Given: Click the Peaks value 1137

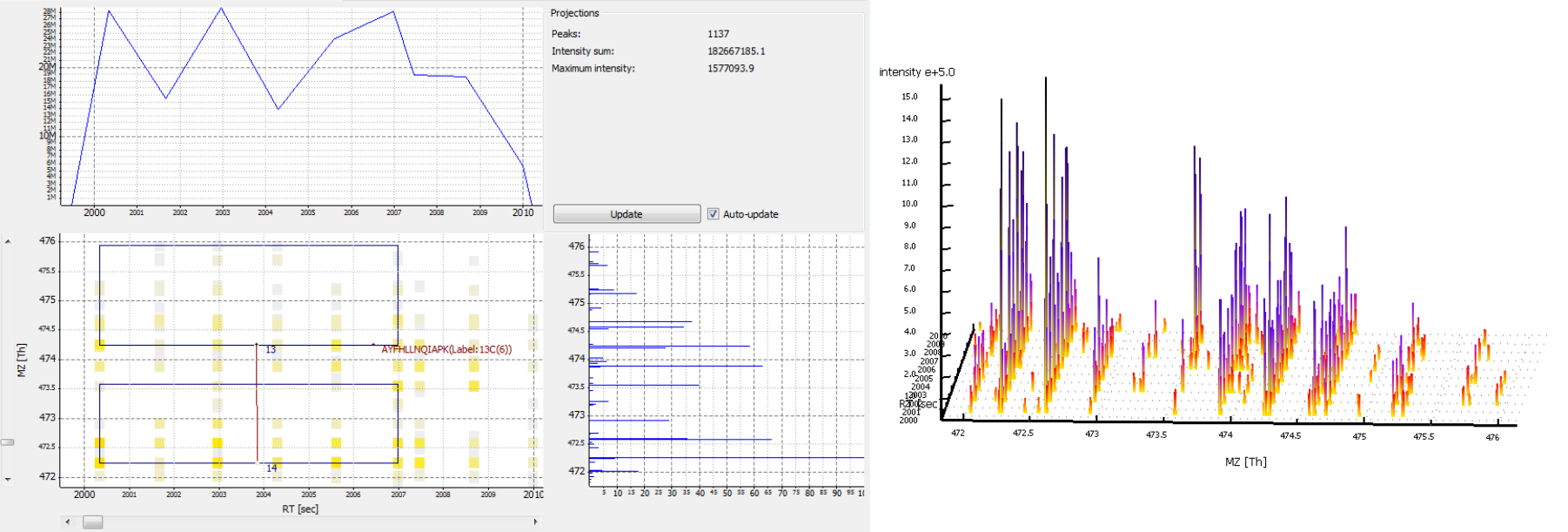Looking at the screenshot, I should 718,34.
